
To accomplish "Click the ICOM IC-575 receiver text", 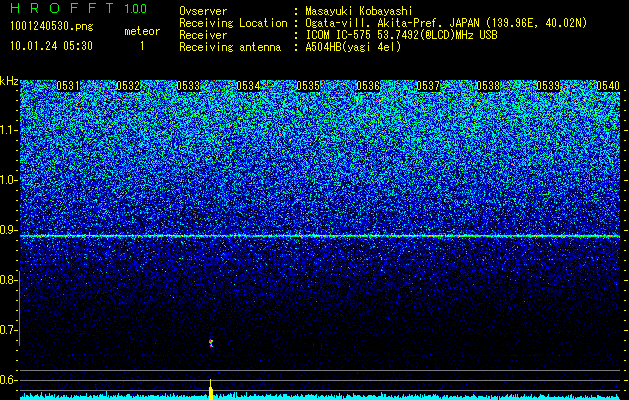I will click(x=402, y=35).
